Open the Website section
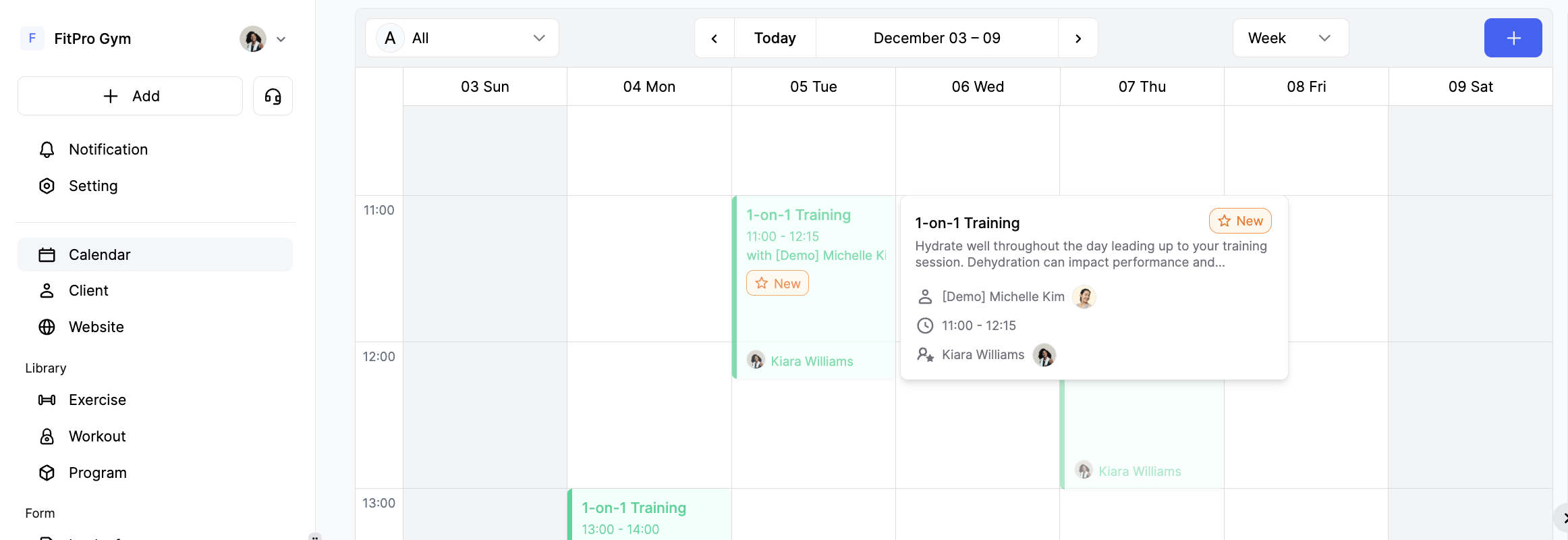 click(x=96, y=327)
